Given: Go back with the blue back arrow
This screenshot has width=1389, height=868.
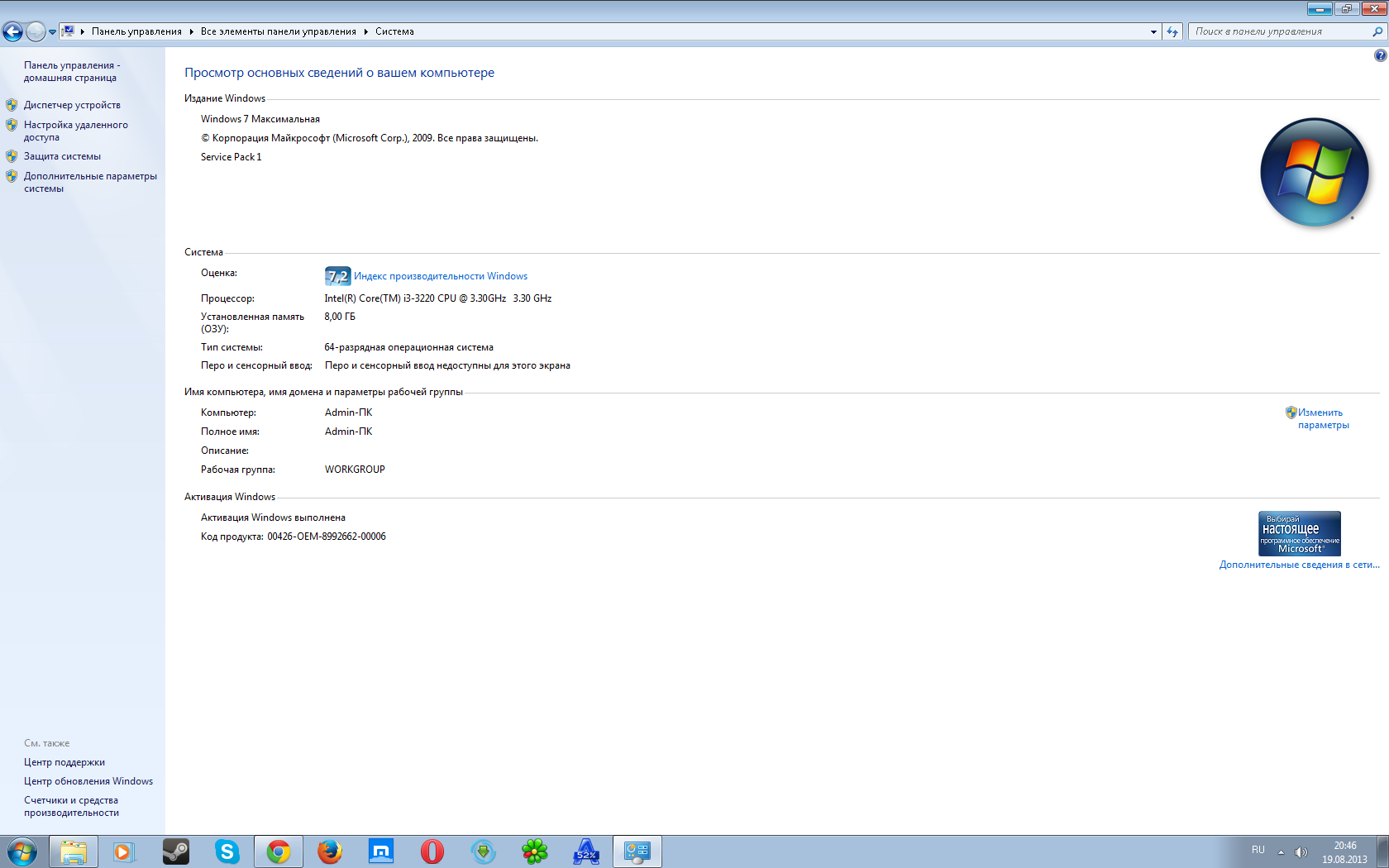Looking at the screenshot, I should pyautogui.click(x=12, y=31).
